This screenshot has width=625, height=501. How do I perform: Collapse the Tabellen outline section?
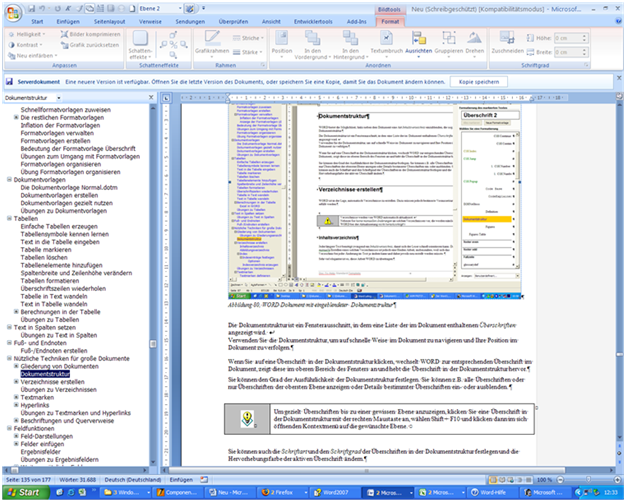coord(8,218)
